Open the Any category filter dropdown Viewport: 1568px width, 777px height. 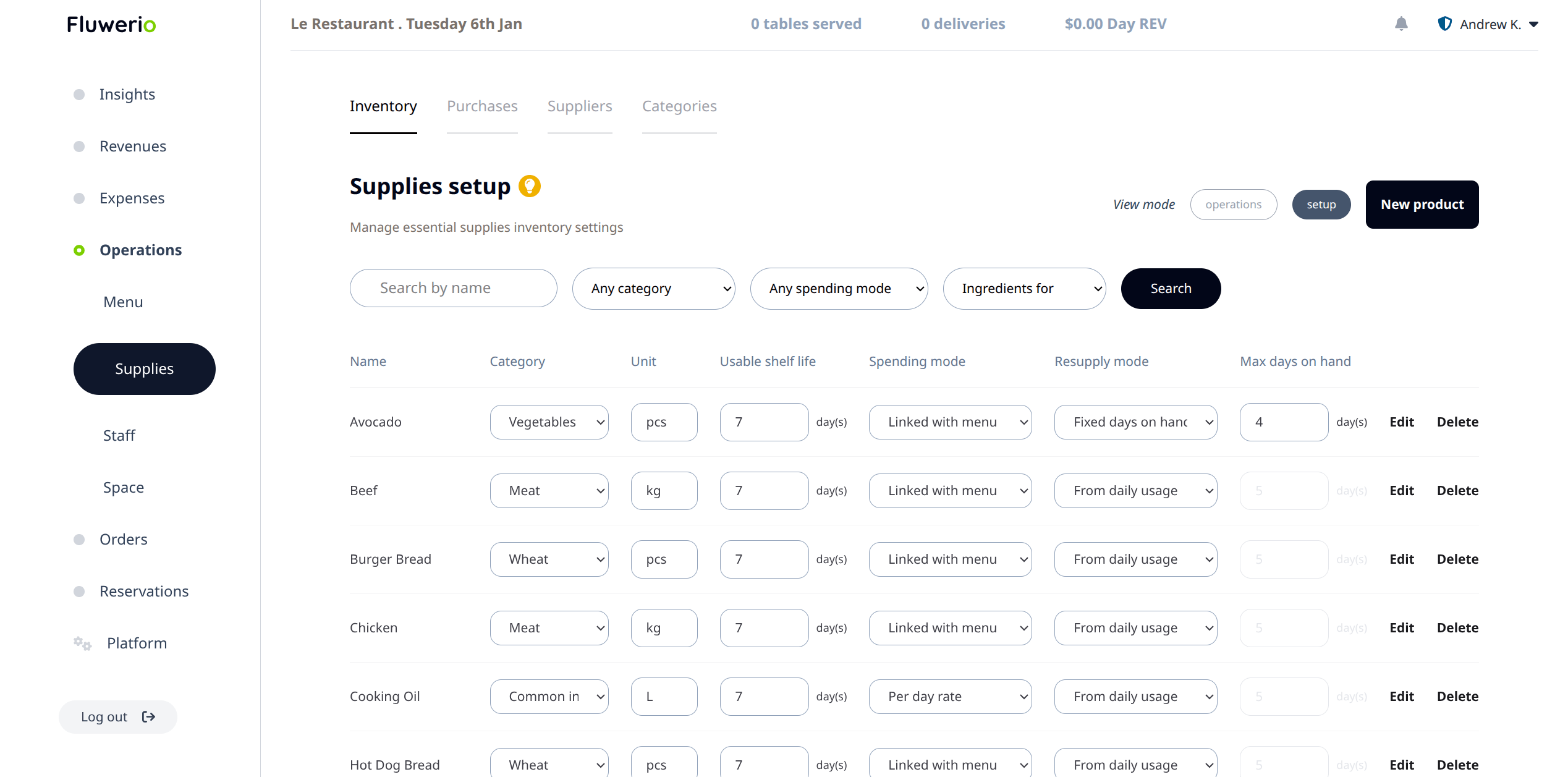click(x=653, y=289)
